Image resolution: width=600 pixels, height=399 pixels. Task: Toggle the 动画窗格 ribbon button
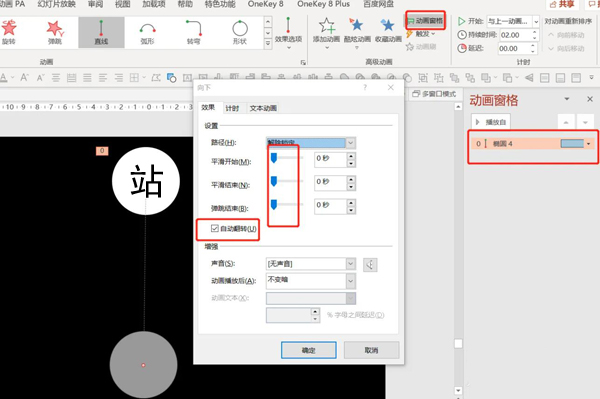tap(425, 20)
